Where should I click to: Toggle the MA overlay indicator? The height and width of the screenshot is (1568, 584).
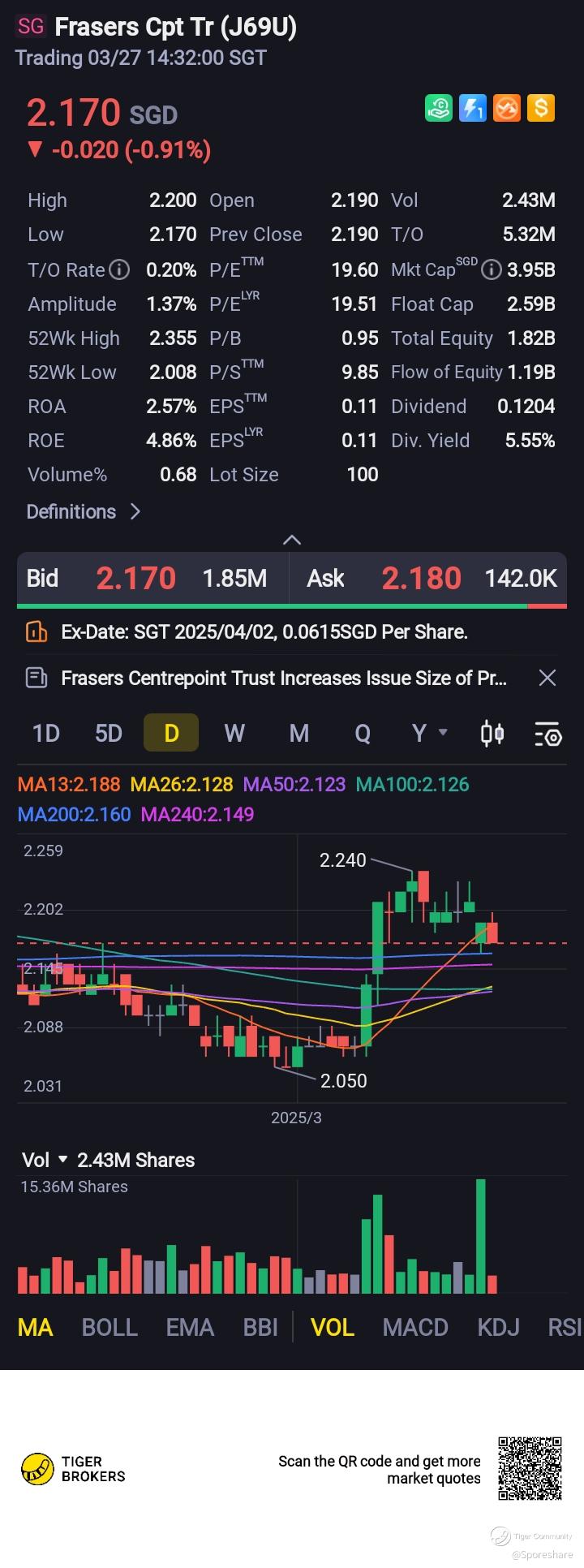[35, 1327]
